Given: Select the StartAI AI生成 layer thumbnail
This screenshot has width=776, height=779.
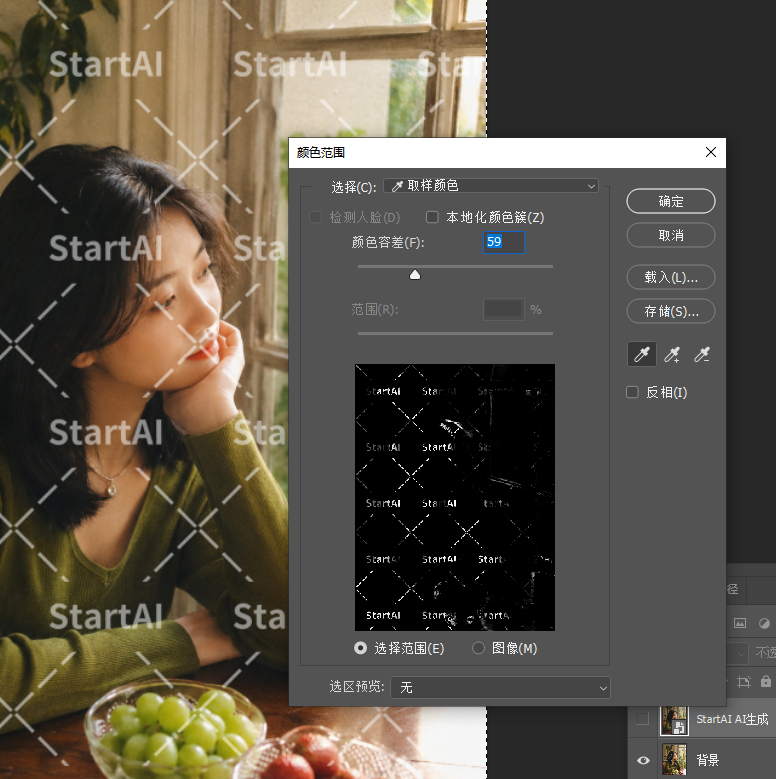Looking at the screenshot, I should (x=674, y=719).
